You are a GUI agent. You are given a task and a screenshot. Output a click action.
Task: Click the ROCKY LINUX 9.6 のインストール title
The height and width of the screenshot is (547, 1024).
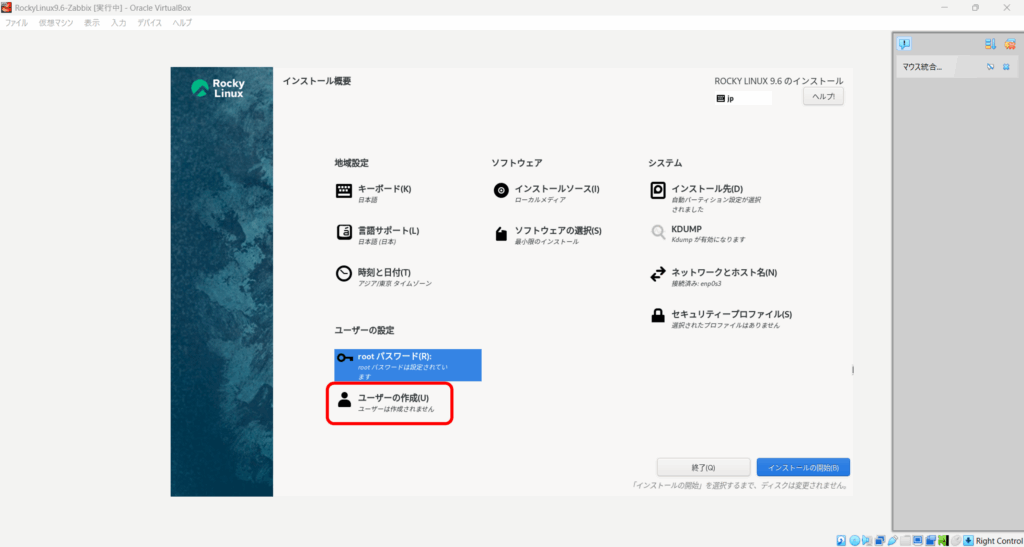(778, 81)
